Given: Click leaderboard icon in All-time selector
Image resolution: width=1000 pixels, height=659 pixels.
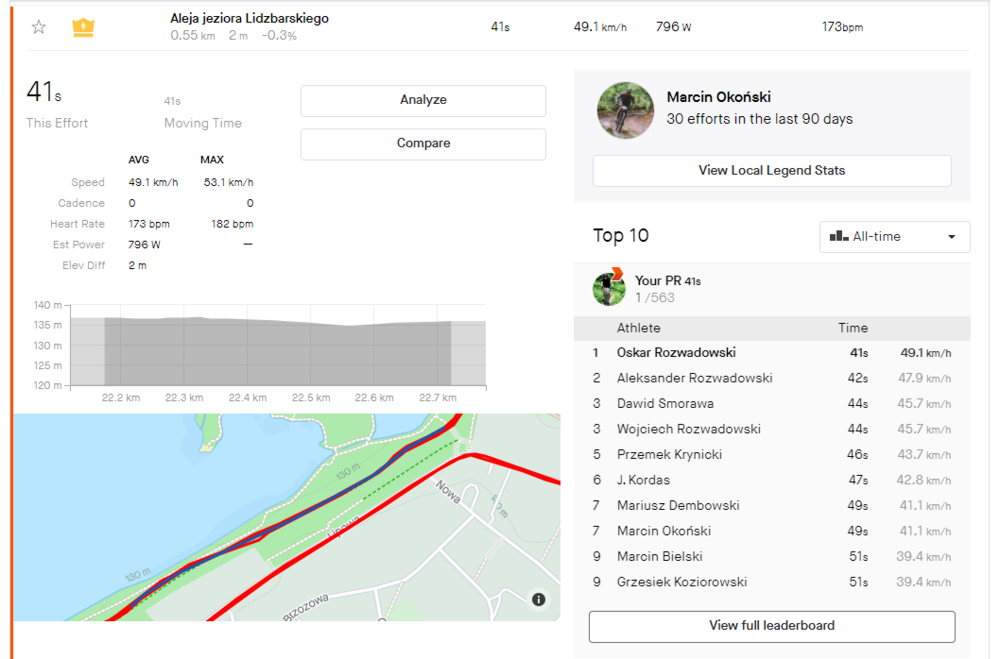Looking at the screenshot, I should 838,237.
